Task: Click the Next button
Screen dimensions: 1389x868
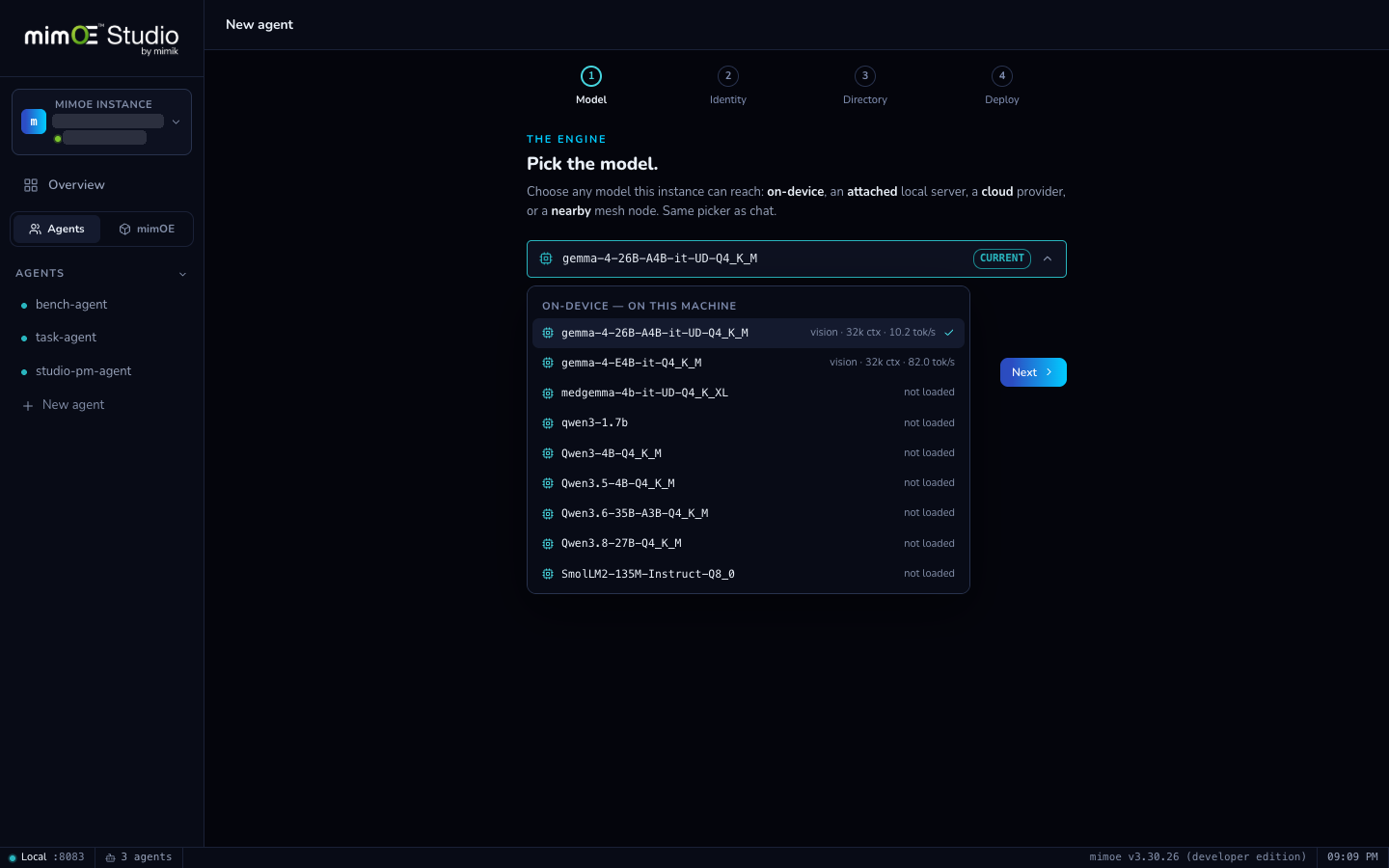Action: [x=1033, y=372]
